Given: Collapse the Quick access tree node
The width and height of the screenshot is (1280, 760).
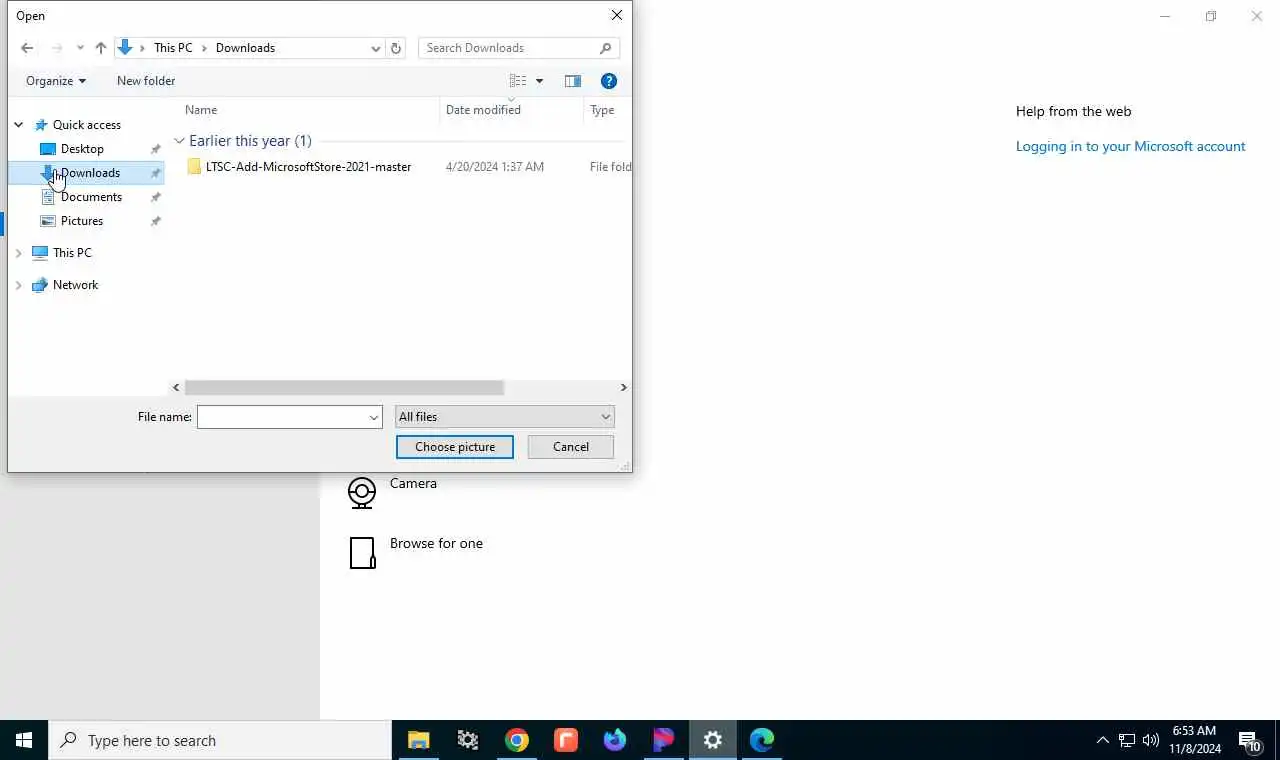Looking at the screenshot, I should [18, 125].
